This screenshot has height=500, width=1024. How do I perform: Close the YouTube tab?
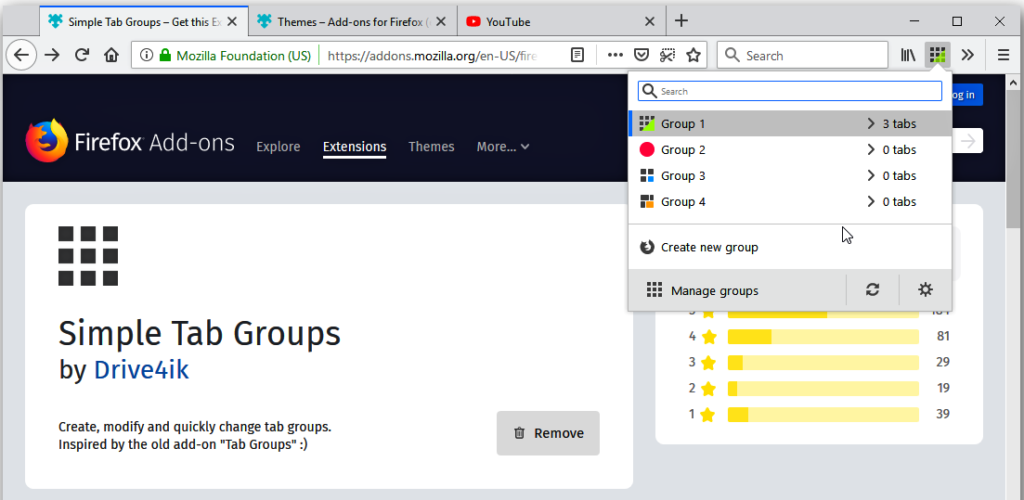(x=649, y=22)
